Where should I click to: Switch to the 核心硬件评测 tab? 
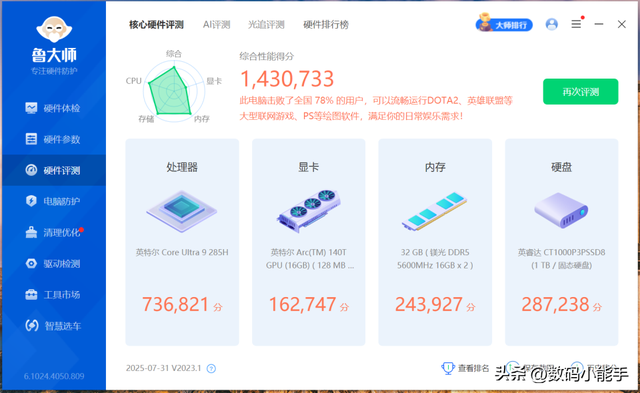coord(156,25)
